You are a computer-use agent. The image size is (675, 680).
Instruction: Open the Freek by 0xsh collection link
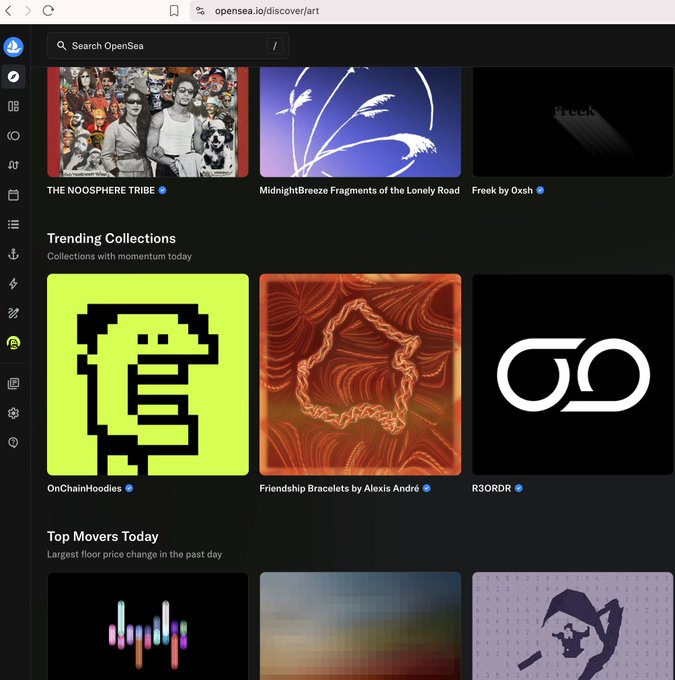click(x=502, y=190)
